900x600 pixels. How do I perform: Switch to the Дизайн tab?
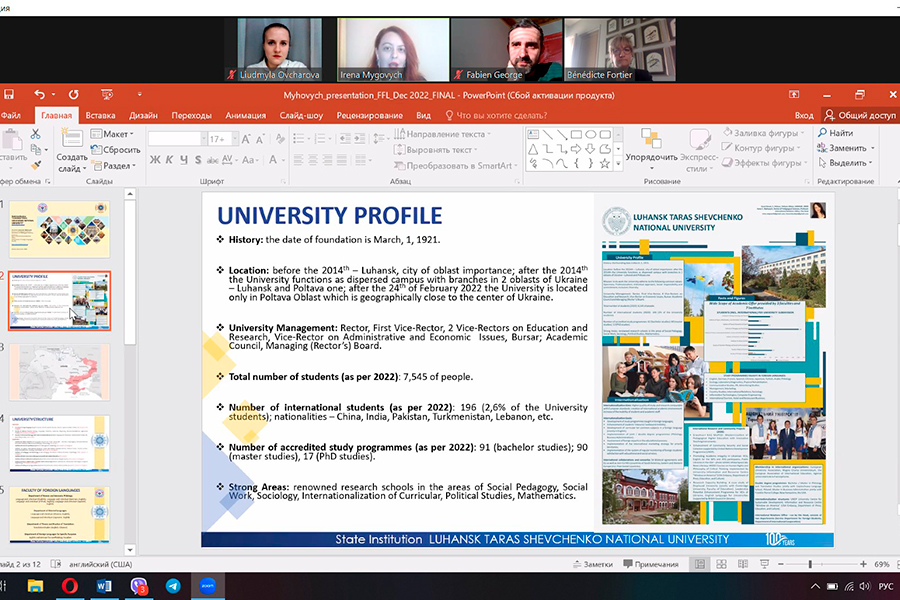144,115
